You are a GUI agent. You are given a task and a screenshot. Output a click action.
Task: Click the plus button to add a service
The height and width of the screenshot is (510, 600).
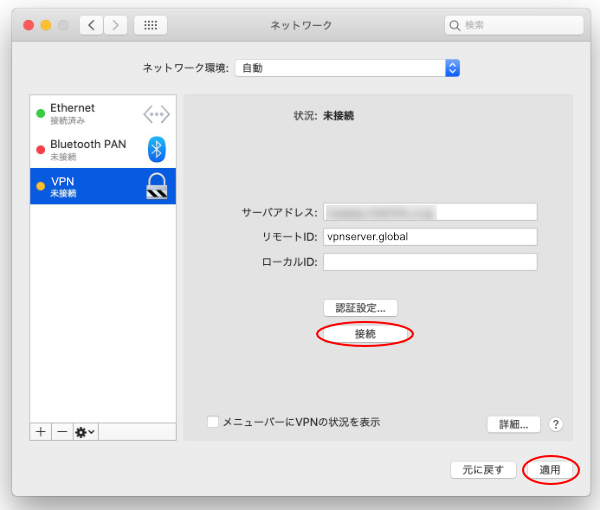coord(41,431)
